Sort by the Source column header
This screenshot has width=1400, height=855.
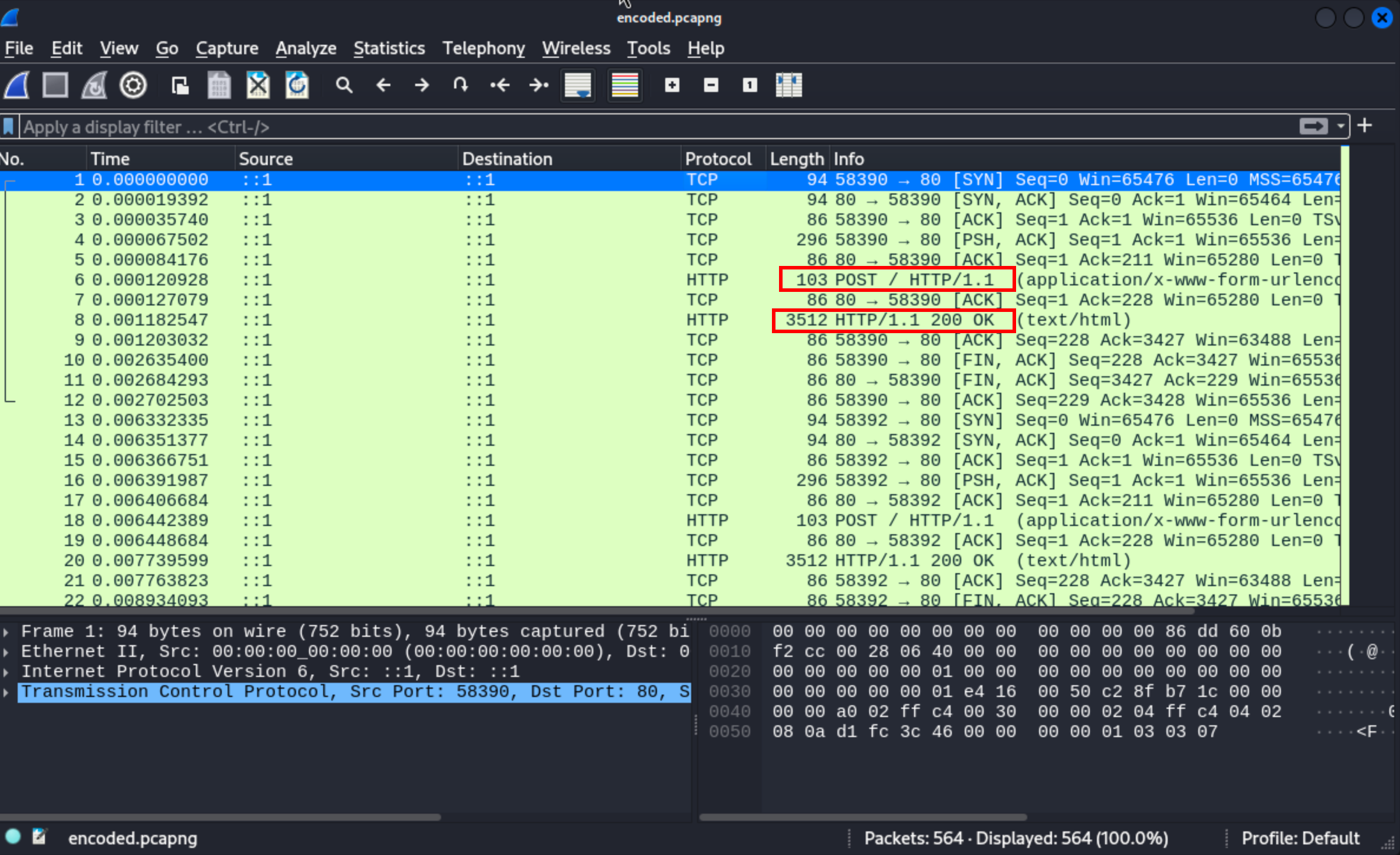click(346, 159)
